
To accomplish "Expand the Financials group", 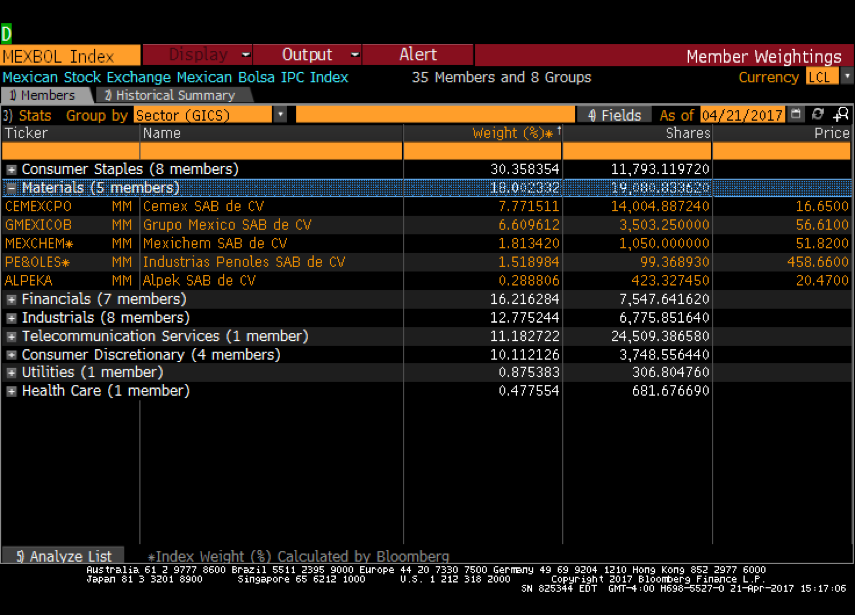I will tap(11, 300).
